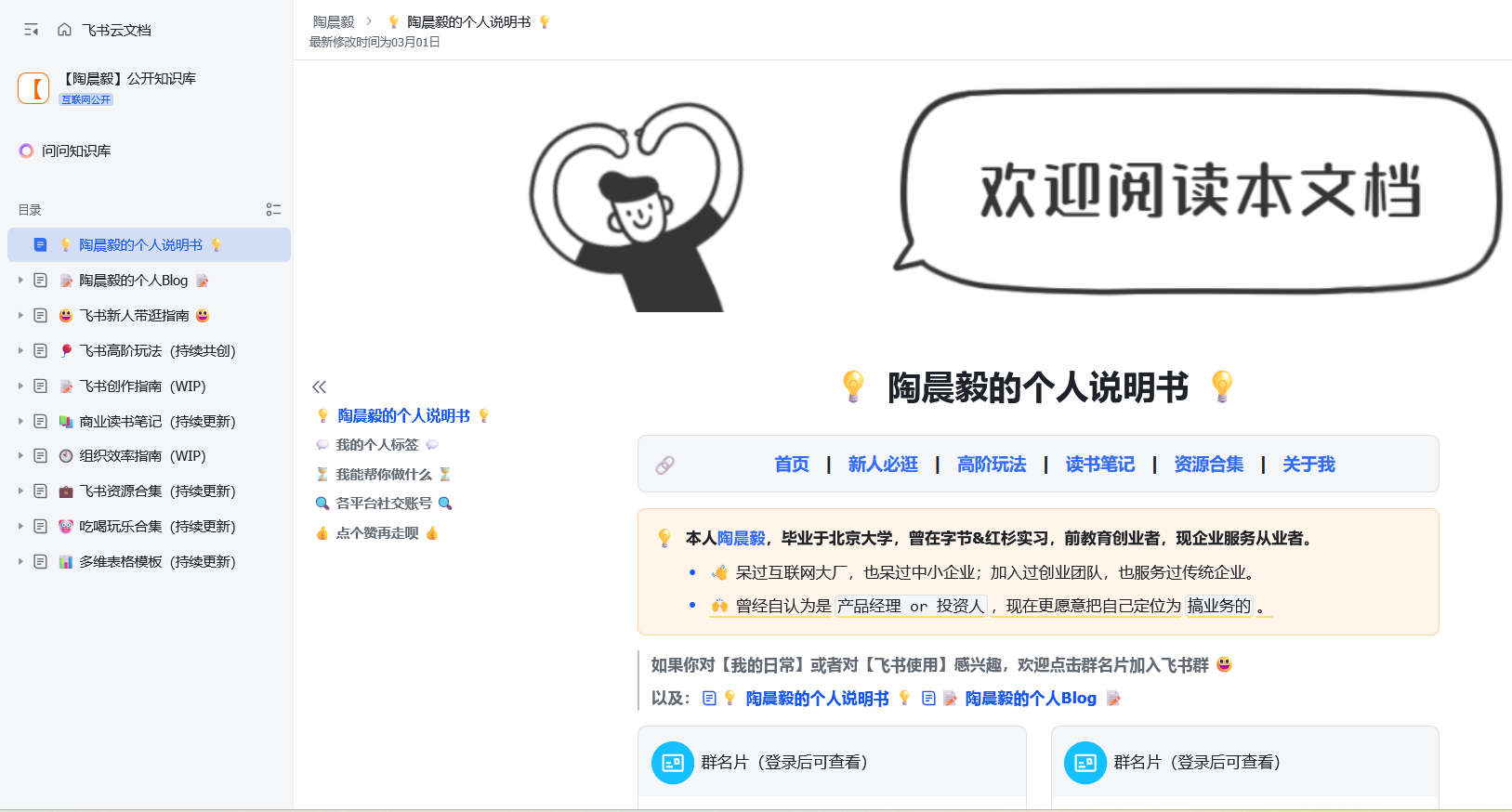Viewport: 1512px width, 812px height.
Task: Click the document icon beside 商业读书笔记
Action: [40, 421]
